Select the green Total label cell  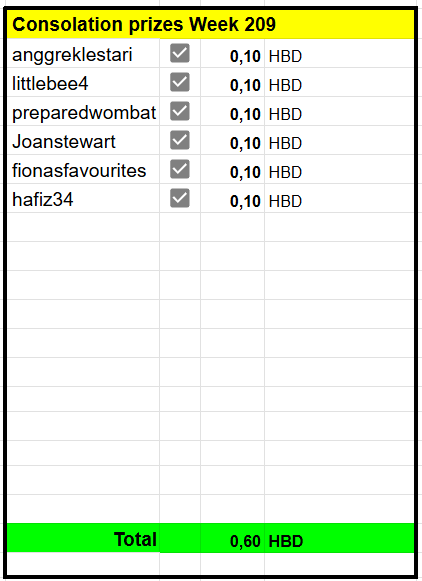83,538
